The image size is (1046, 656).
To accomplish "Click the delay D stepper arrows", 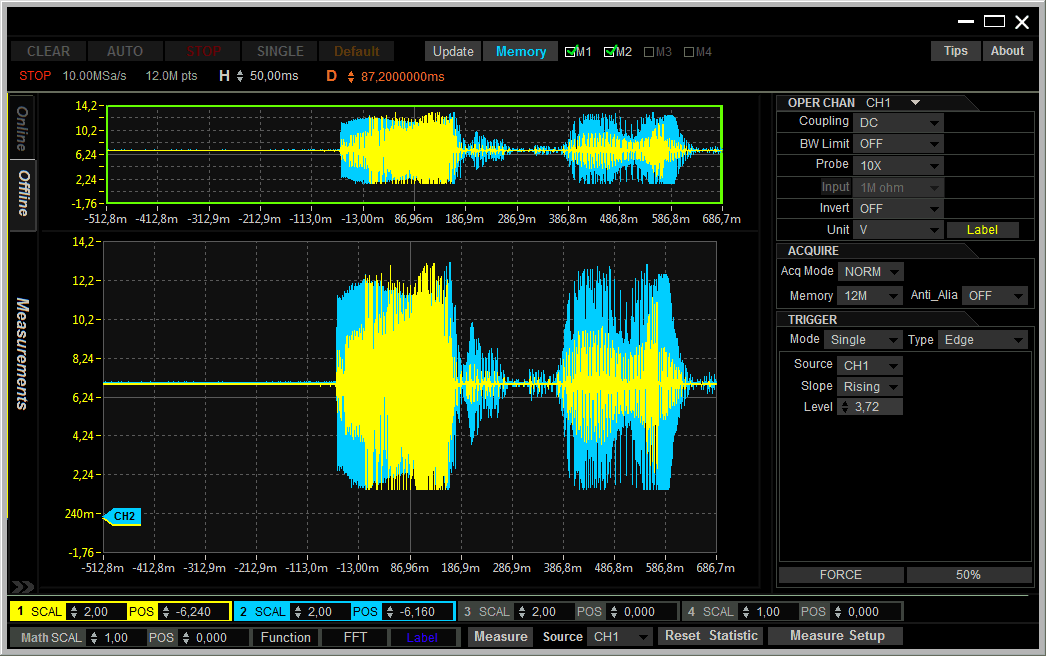I will tap(351, 77).
